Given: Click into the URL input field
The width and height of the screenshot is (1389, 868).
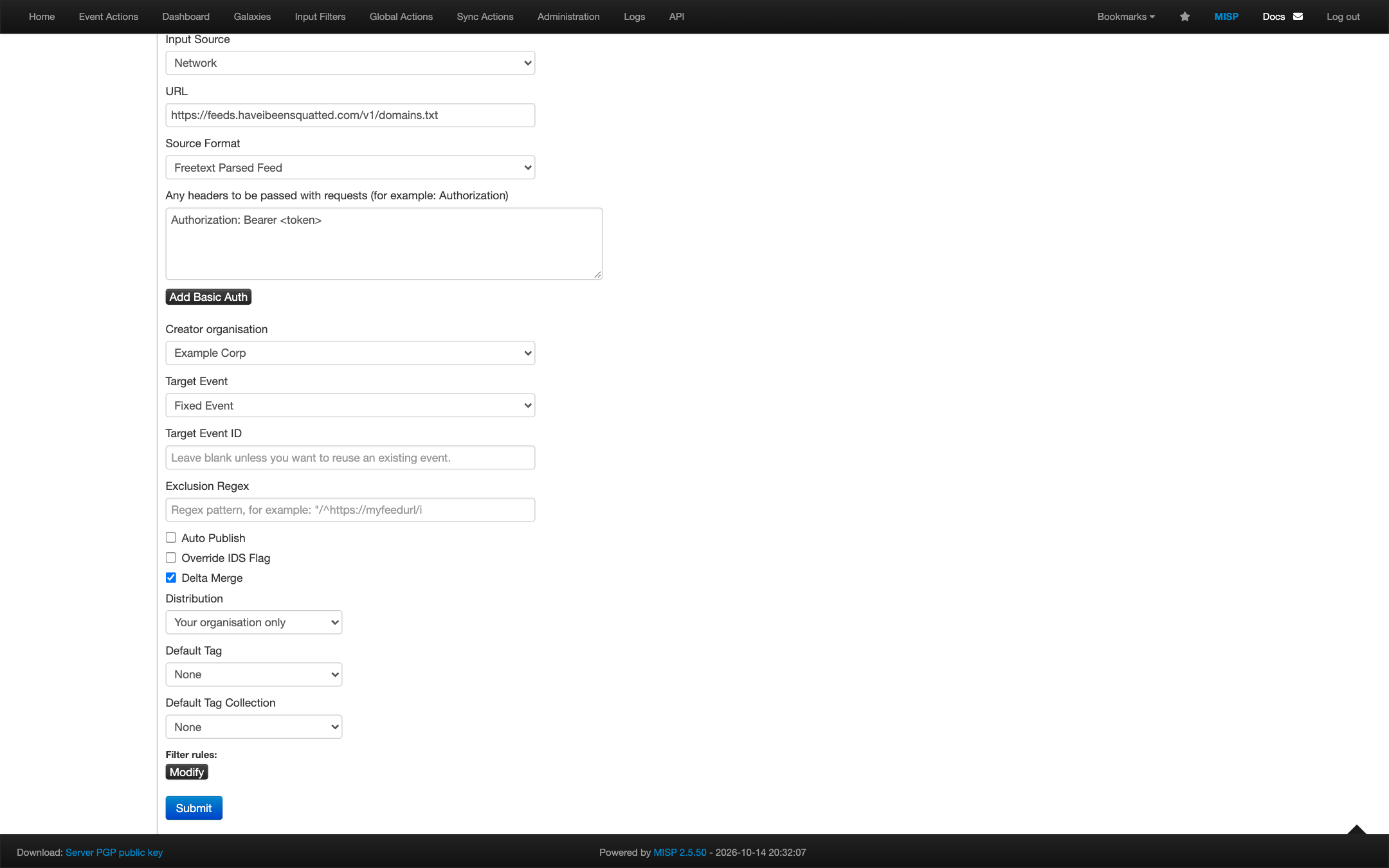Looking at the screenshot, I should coord(350,115).
